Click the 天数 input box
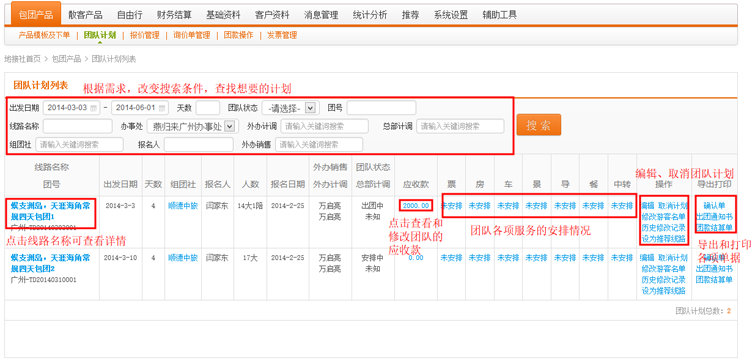 tap(208, 108)
